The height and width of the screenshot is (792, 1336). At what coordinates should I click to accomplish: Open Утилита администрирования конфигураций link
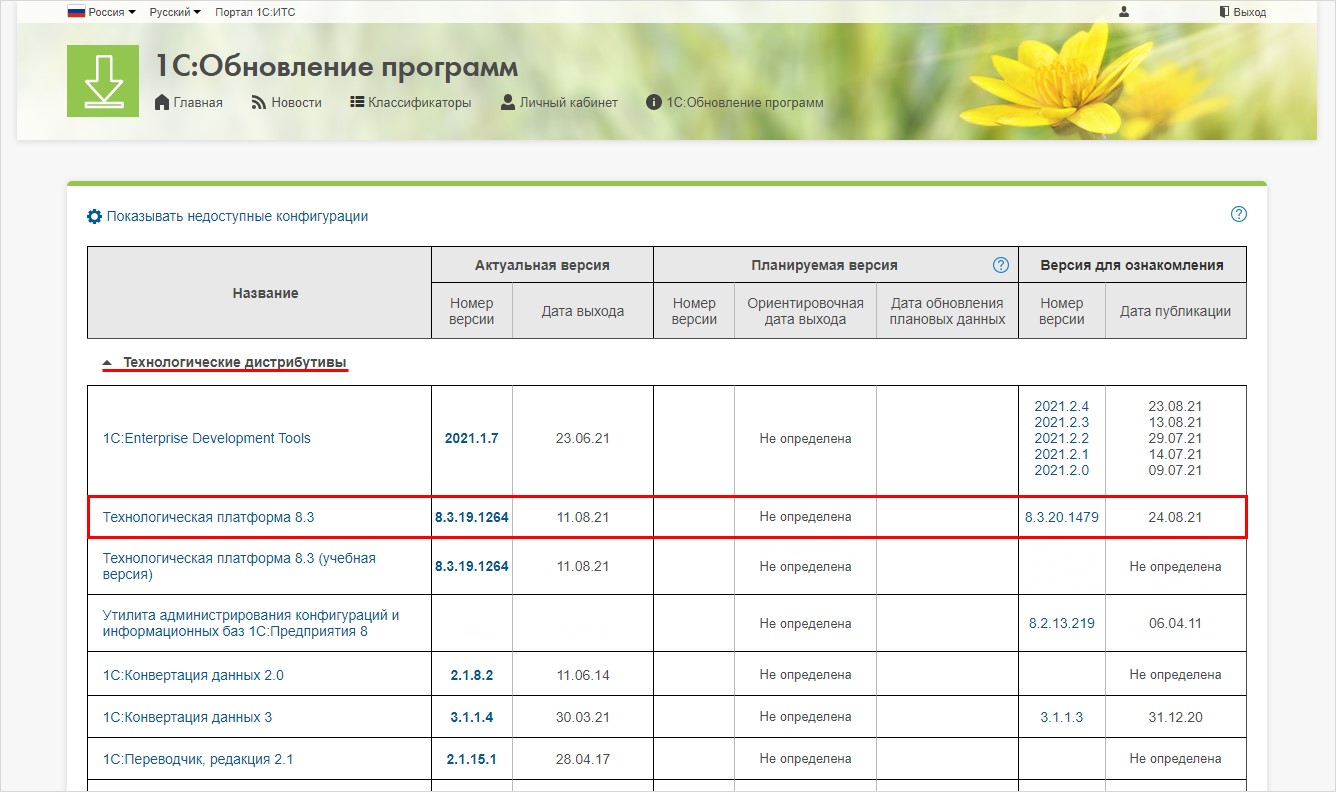coord(251,623)
